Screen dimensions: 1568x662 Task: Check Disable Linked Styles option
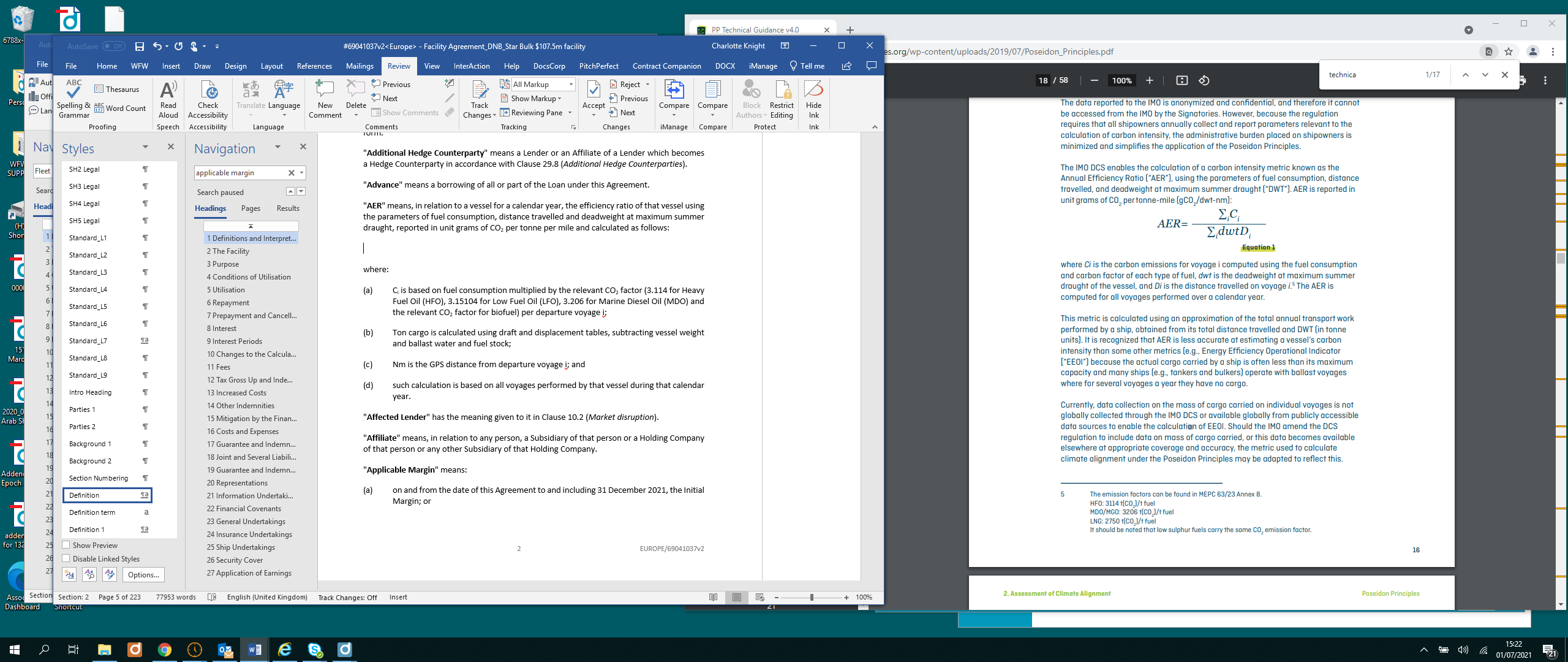coord(66,558)
